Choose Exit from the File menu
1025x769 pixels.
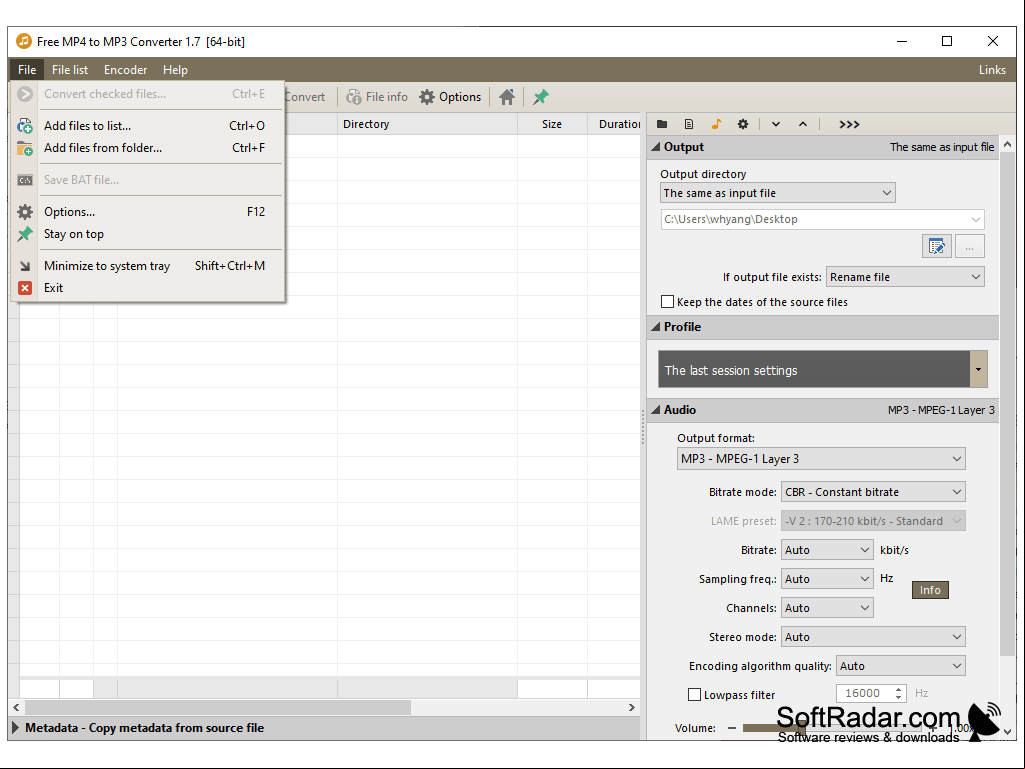click(148, 288)
